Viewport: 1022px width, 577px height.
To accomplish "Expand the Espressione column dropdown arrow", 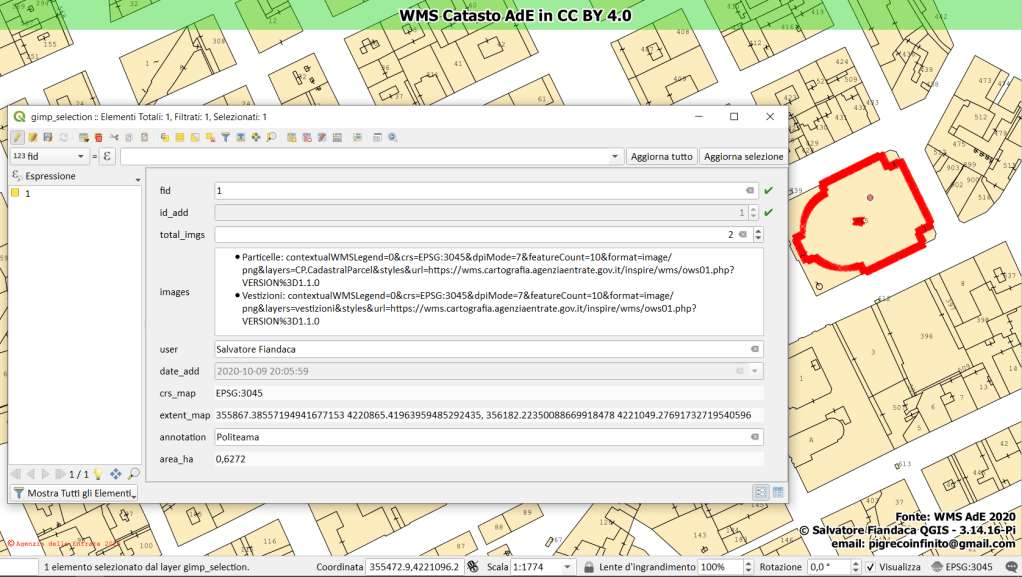I will pyautogui.click(x=137, y=180).
